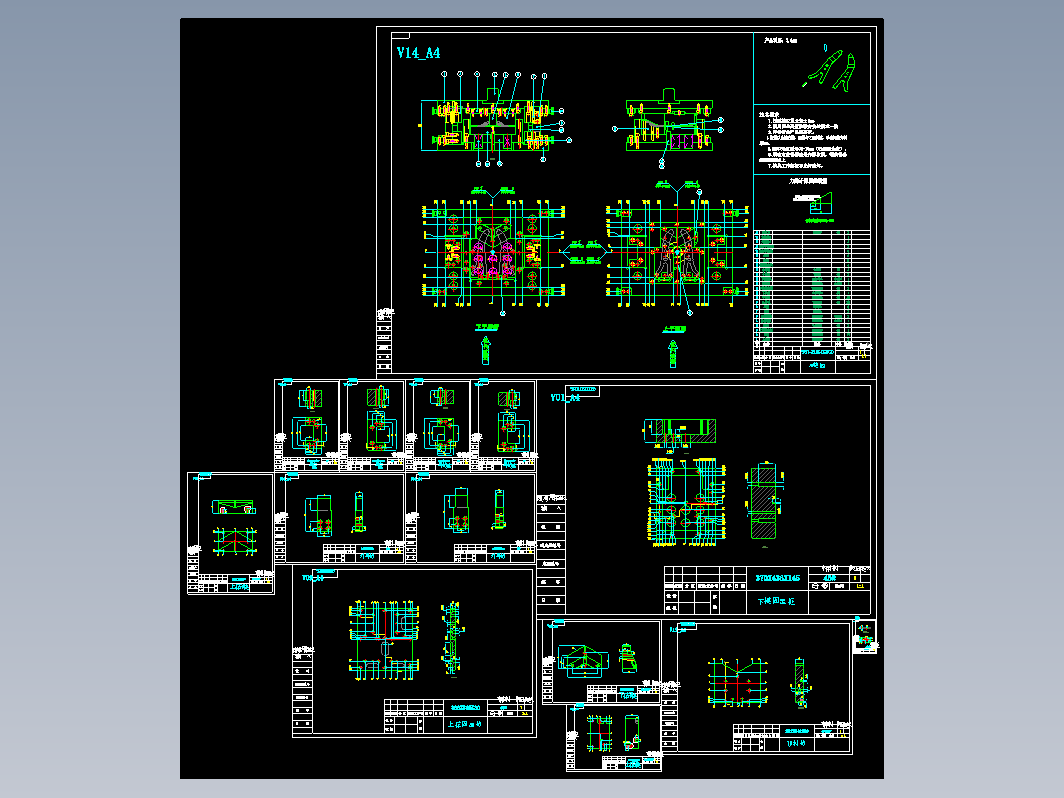Click the tiny white thumbnail sheet at the far right
Screen dimensions: 1064x798
864,636
